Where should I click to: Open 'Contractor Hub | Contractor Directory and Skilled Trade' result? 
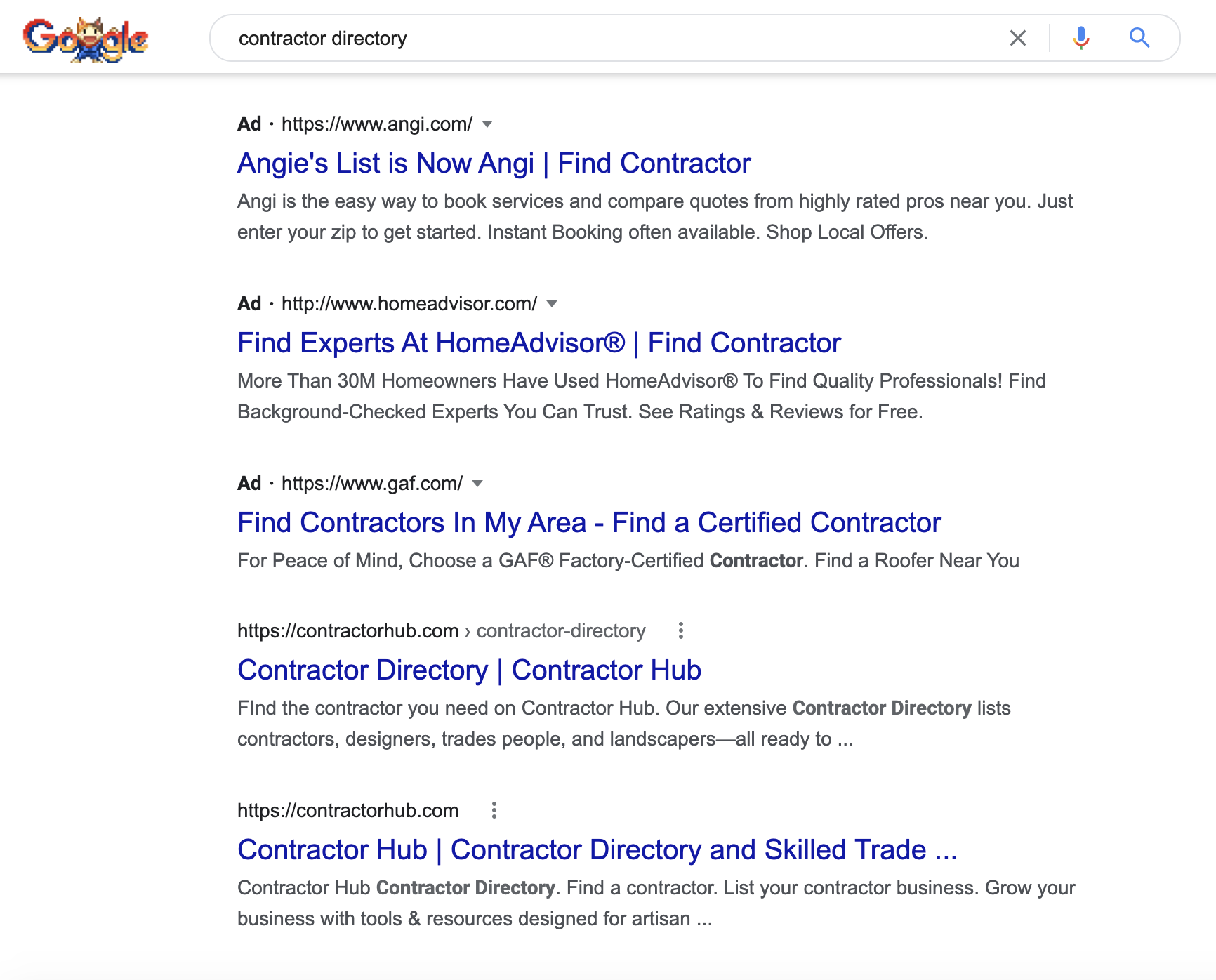(597, 850)
